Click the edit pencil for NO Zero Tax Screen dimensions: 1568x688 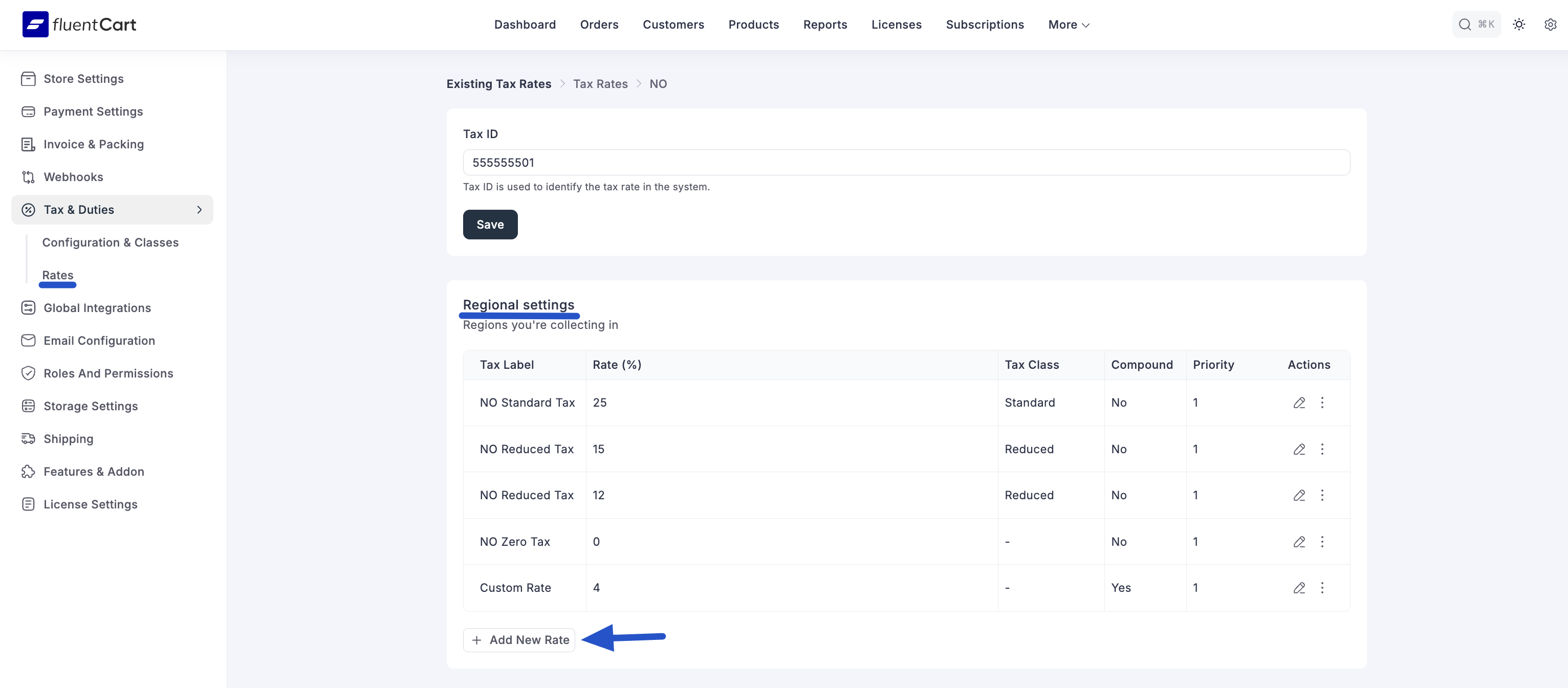click(1299, 541)
